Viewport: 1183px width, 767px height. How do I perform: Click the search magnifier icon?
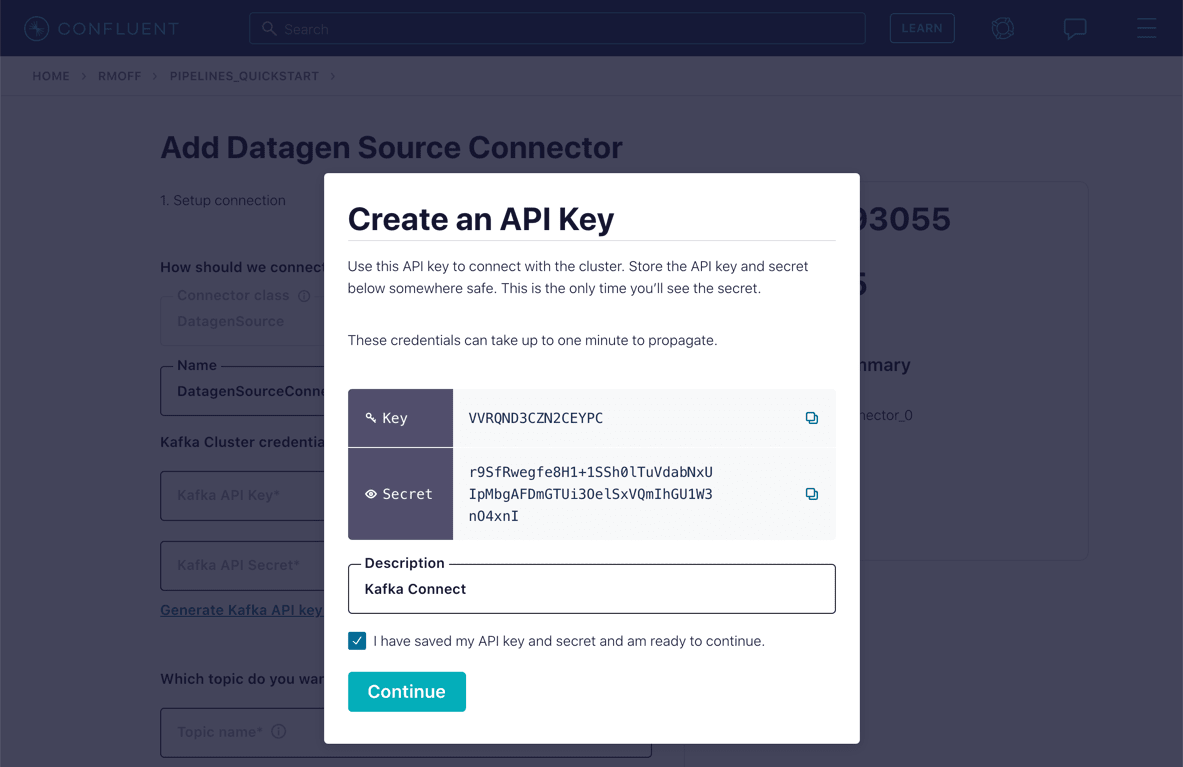(269, 29)
